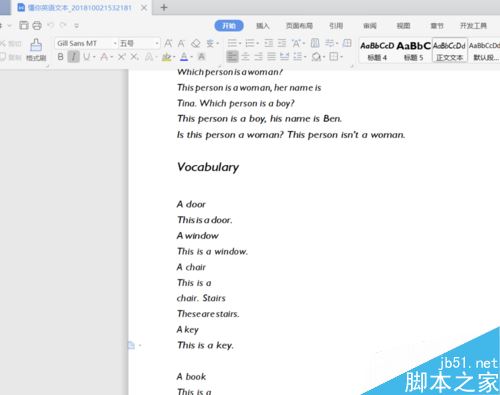
Task: Click the line 'This is a window.'
Action: [212, 251]
